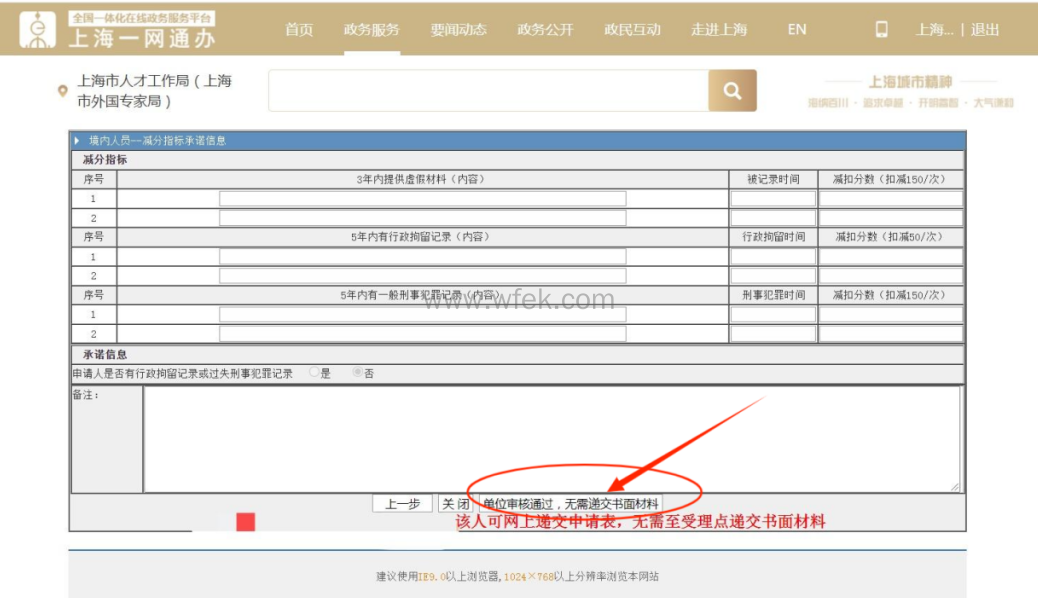Collapse the 填内人员 section triangle

pyautogui.click(x=77, y=141)
